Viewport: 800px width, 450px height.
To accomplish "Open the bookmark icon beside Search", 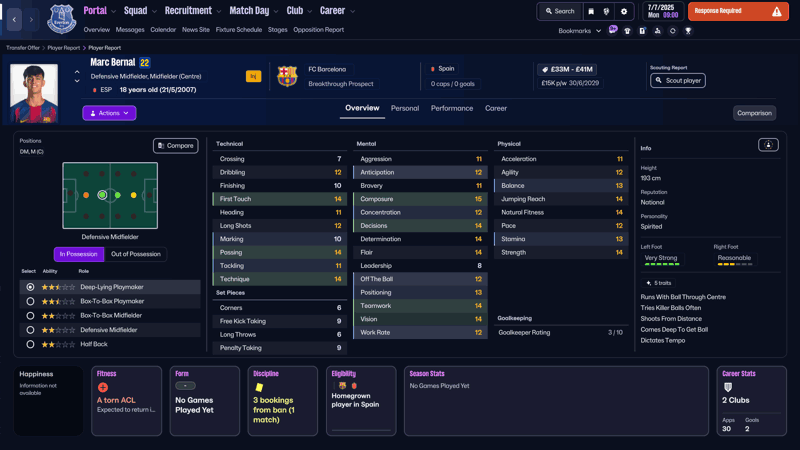I will point(591,11).
